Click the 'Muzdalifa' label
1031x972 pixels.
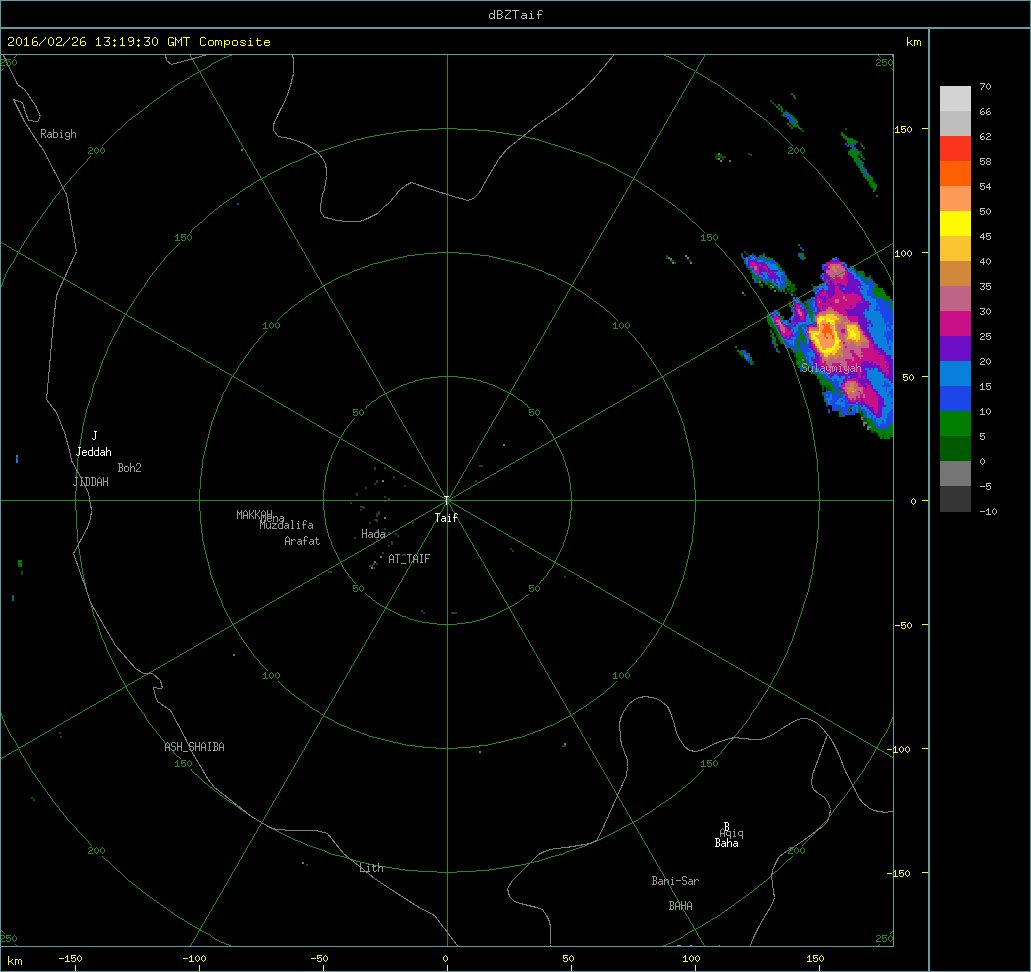coord(287,525)
